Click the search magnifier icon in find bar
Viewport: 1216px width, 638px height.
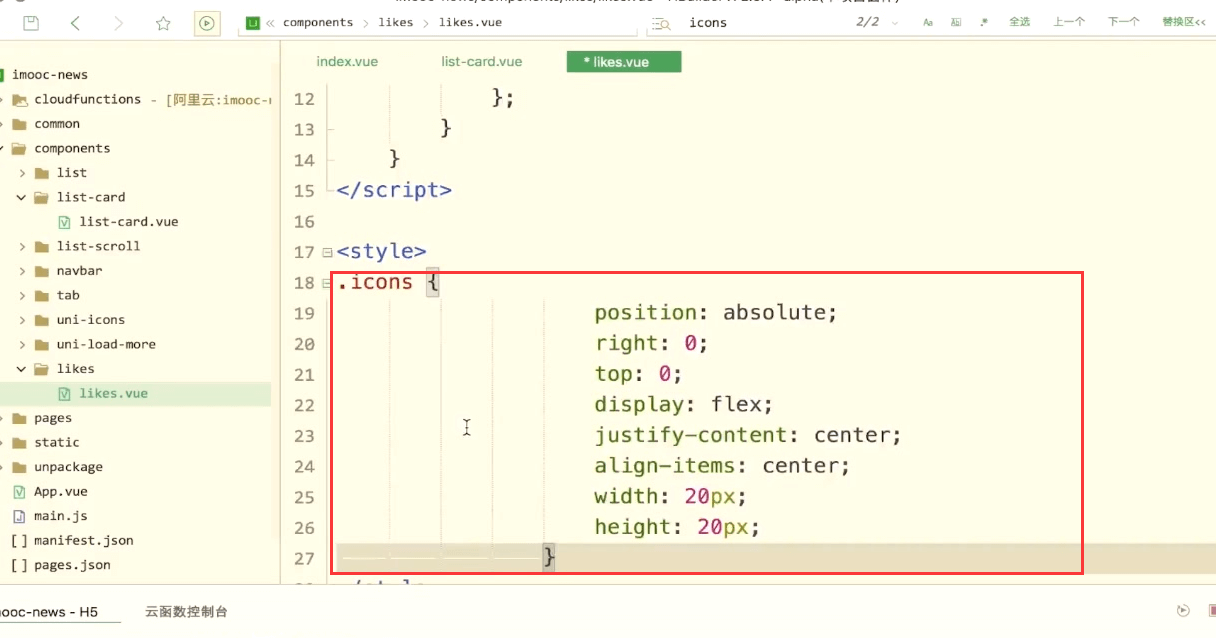(661, 22)
